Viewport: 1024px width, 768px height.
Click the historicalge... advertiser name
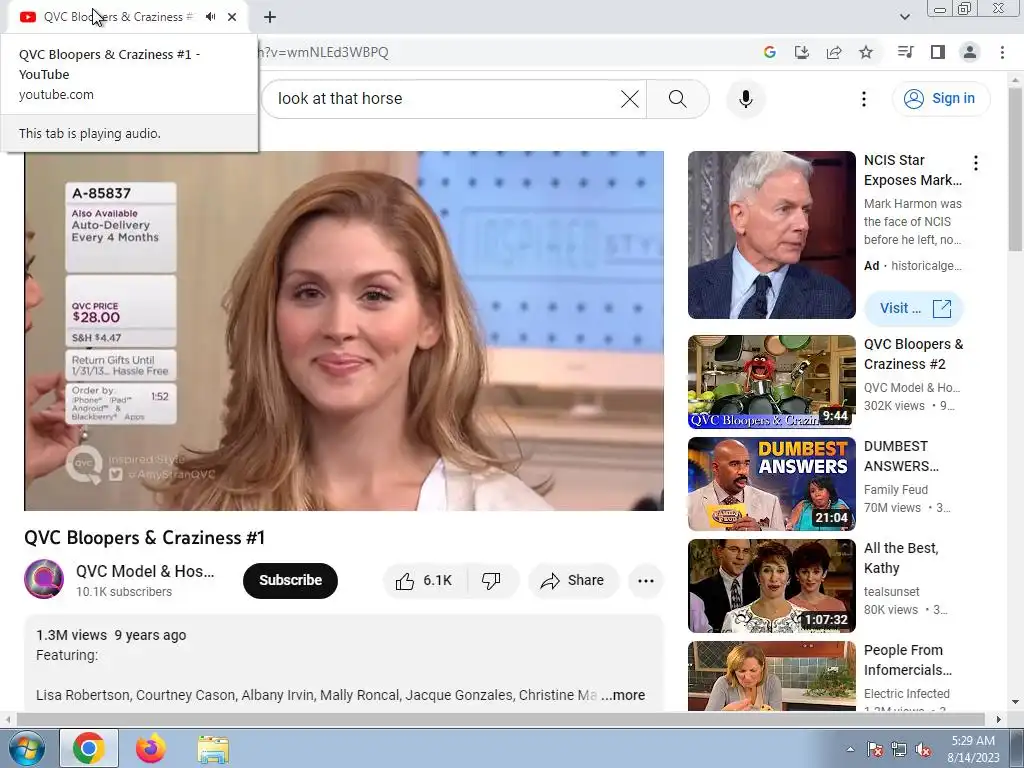[926, 266]
